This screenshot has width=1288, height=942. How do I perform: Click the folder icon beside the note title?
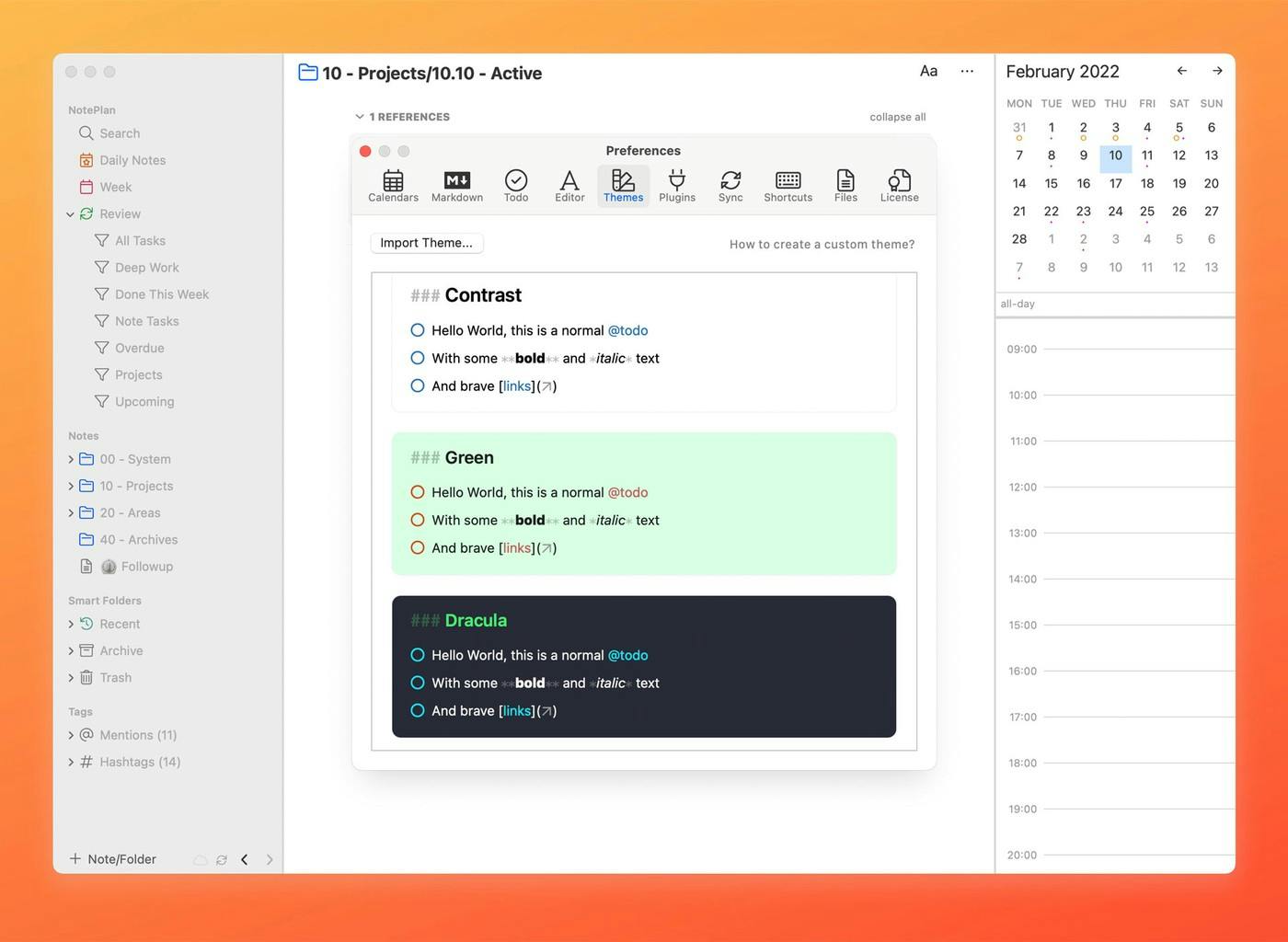308,72
